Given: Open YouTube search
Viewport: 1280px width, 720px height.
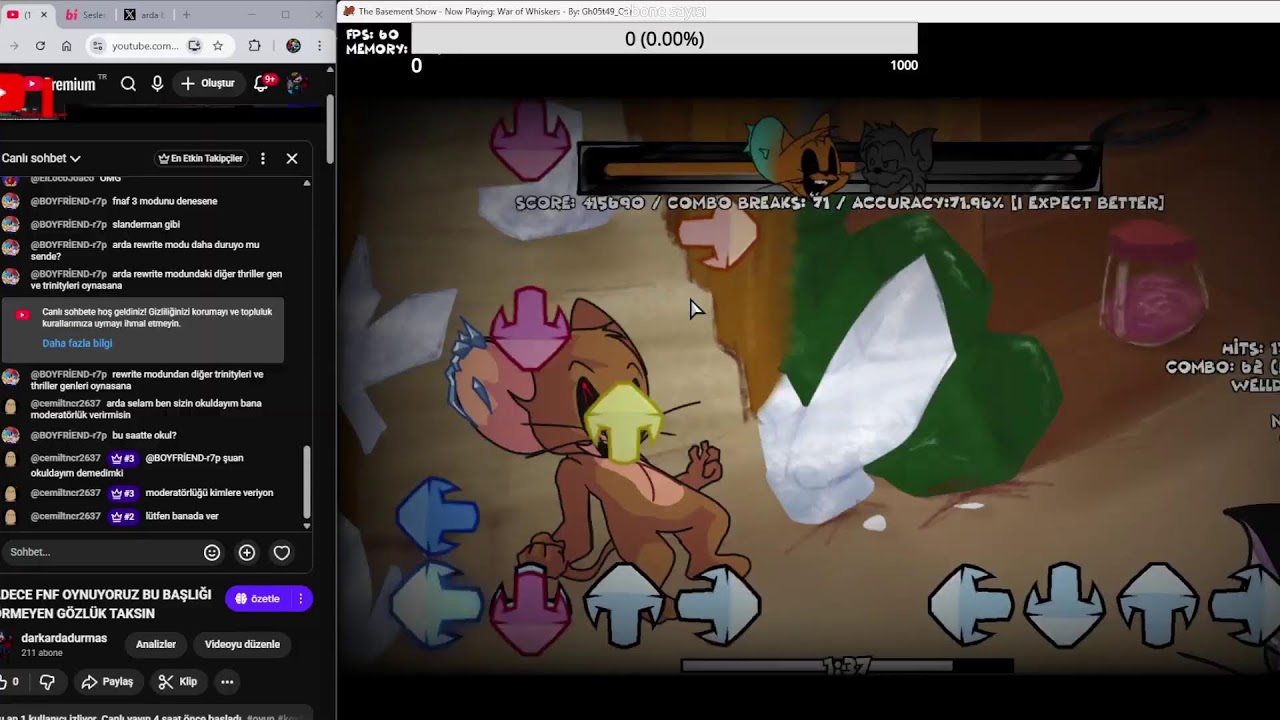Looking at the screenshot, I should tap(128, 84).
